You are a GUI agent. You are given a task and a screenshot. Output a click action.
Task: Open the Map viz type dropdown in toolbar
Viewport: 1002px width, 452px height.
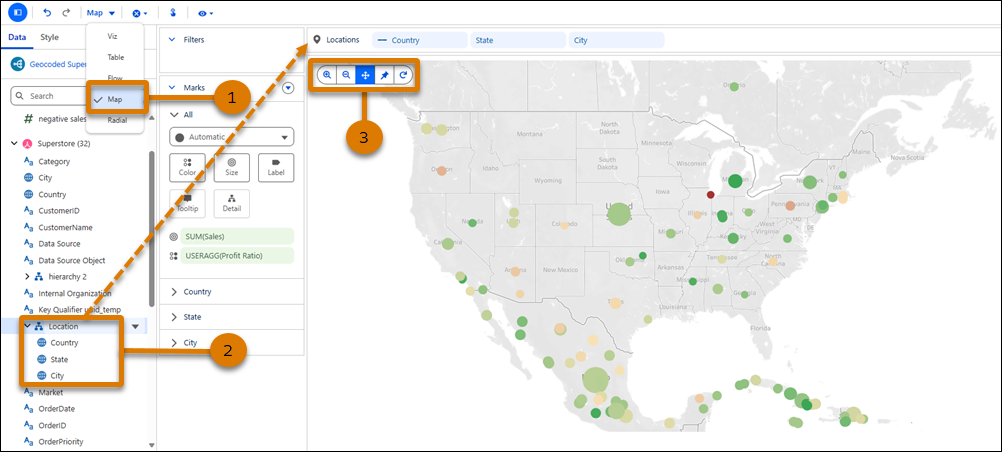coord(101,13)
